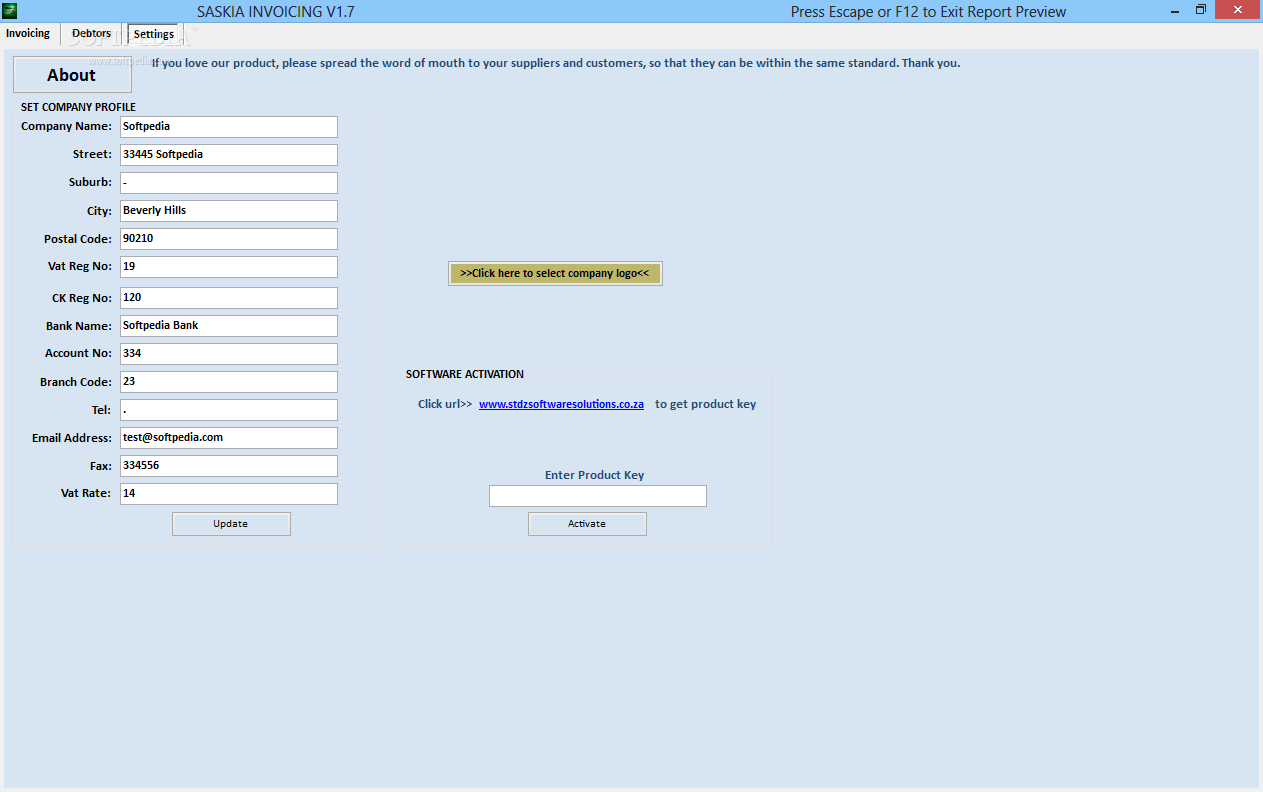The image size is (1263, 792).
Task: Switch to the Invoicing tab
Action: (x=28, y=34)
